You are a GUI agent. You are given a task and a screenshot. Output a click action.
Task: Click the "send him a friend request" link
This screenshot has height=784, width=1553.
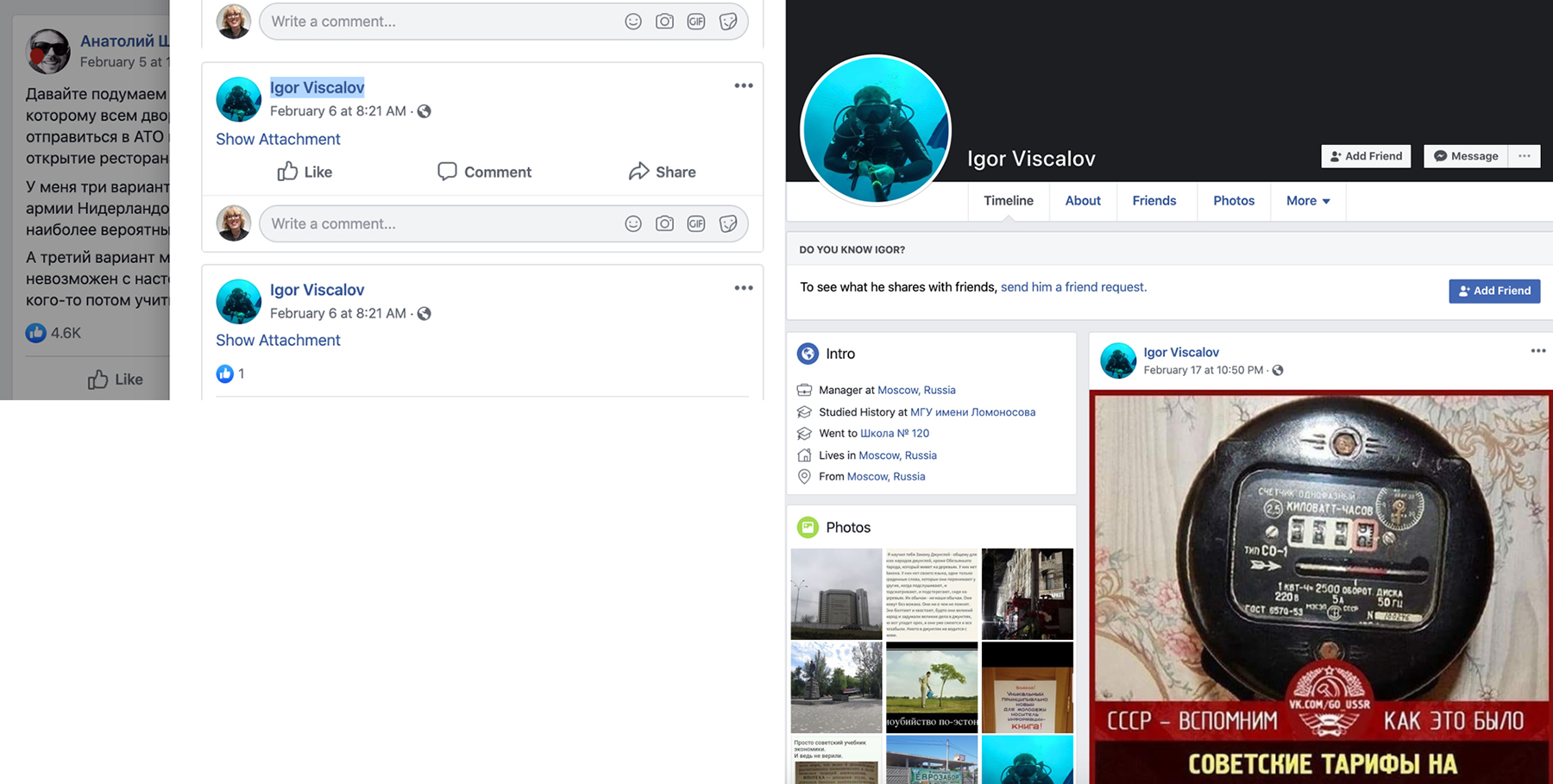(1073, 287)
